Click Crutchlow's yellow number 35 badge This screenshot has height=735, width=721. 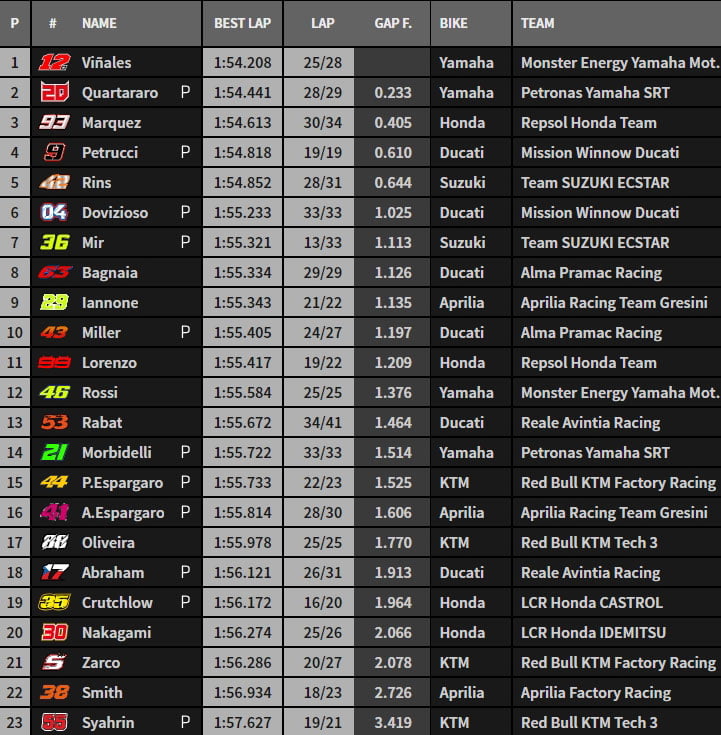54,602
